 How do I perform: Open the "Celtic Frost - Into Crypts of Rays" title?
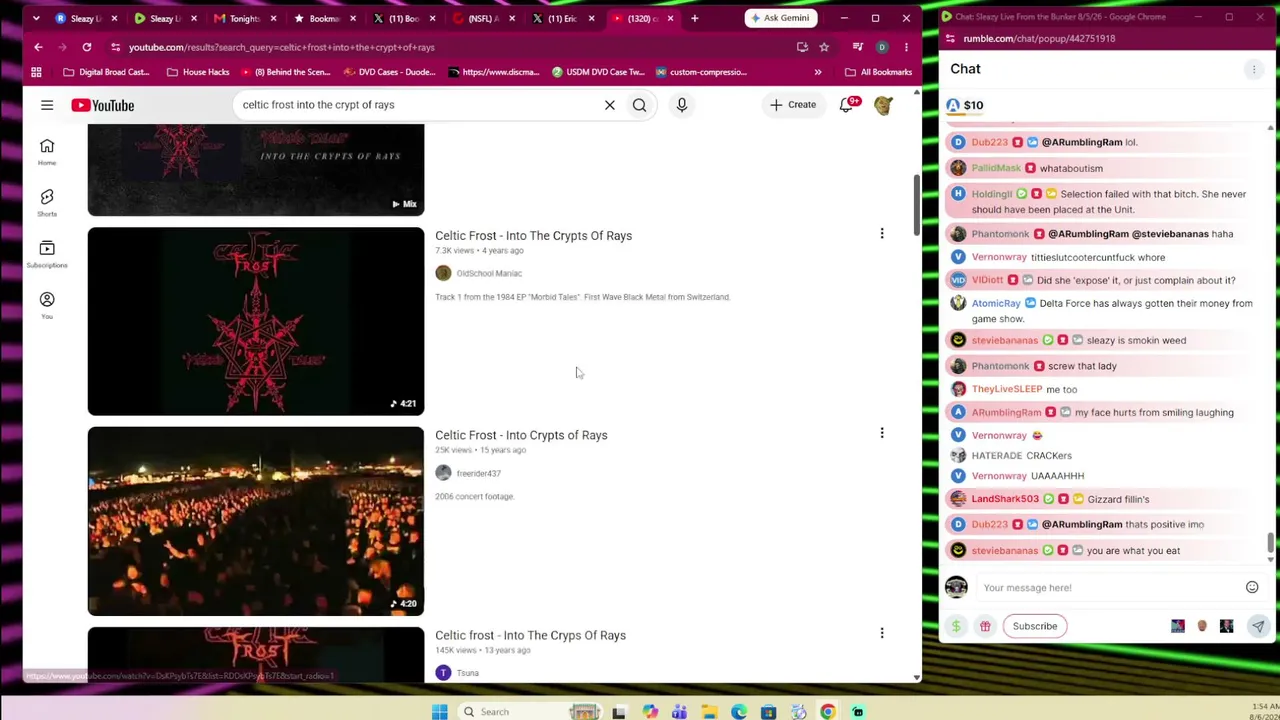(x=521, y=435)
